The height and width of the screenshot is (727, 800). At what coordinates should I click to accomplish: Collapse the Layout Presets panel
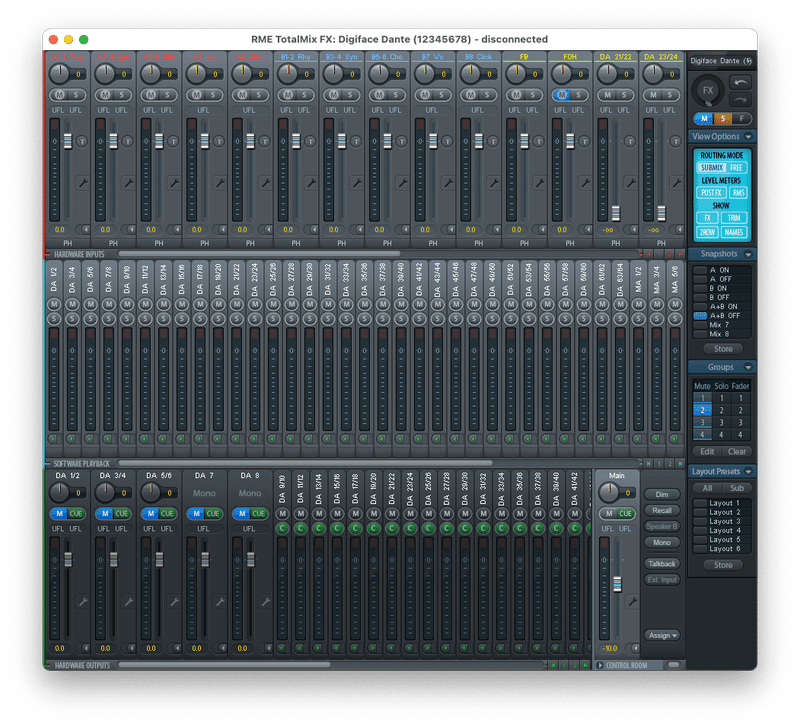tap(748, 471)
